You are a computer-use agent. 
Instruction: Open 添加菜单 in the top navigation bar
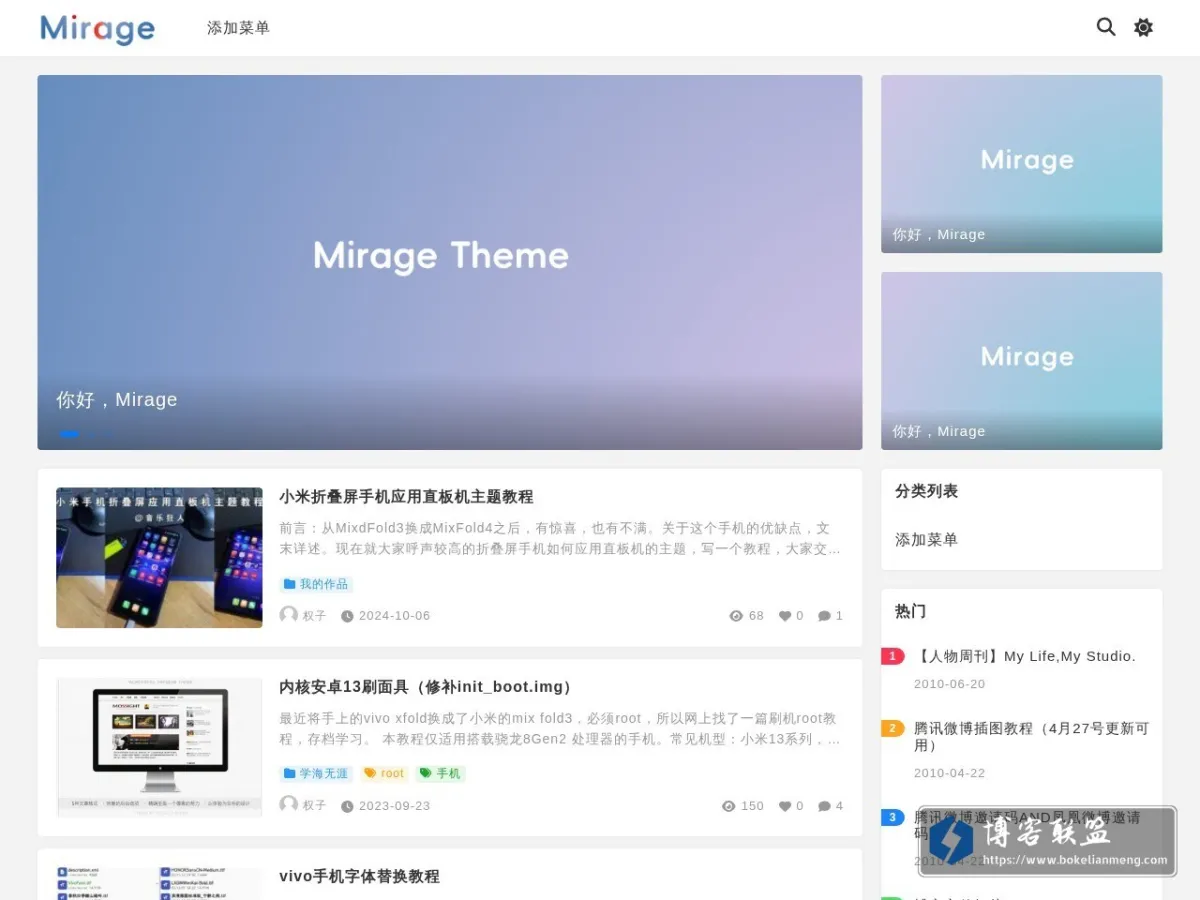point(238,28)
